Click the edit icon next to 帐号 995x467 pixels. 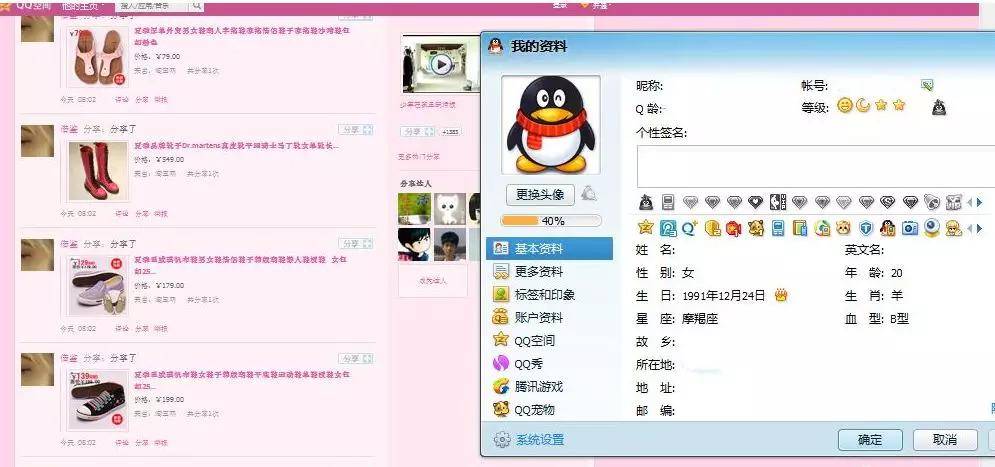click(927, 85)
